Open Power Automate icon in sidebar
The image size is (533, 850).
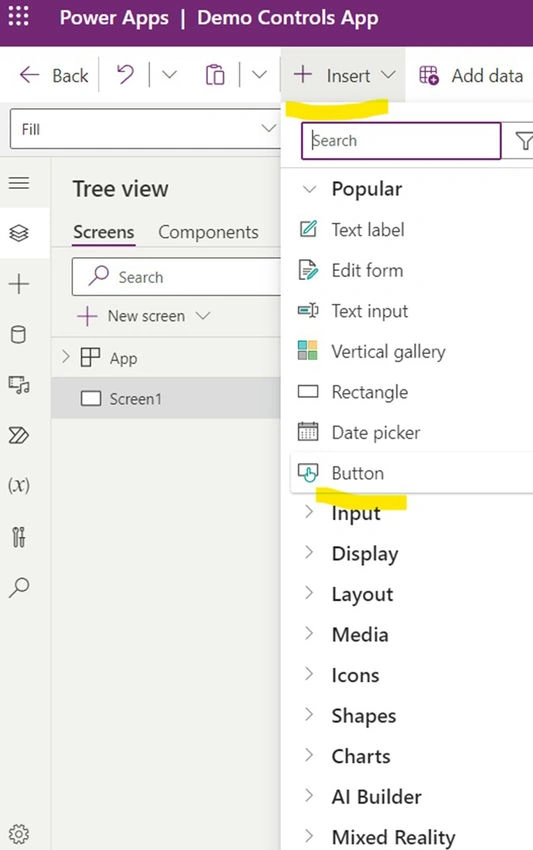pos(18,435)
